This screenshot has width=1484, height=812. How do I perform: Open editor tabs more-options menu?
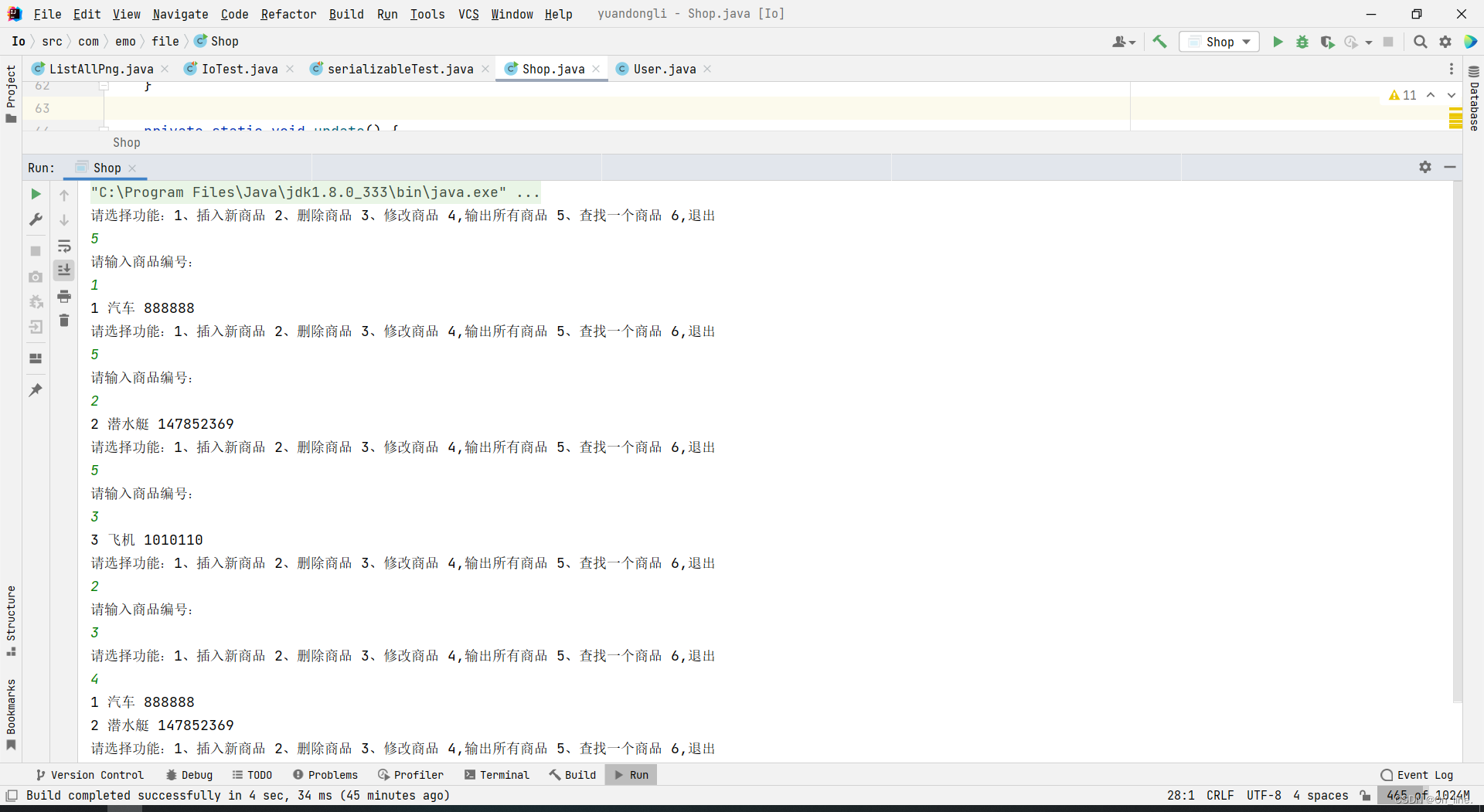pyautogui.click(x=1452, y=69)
